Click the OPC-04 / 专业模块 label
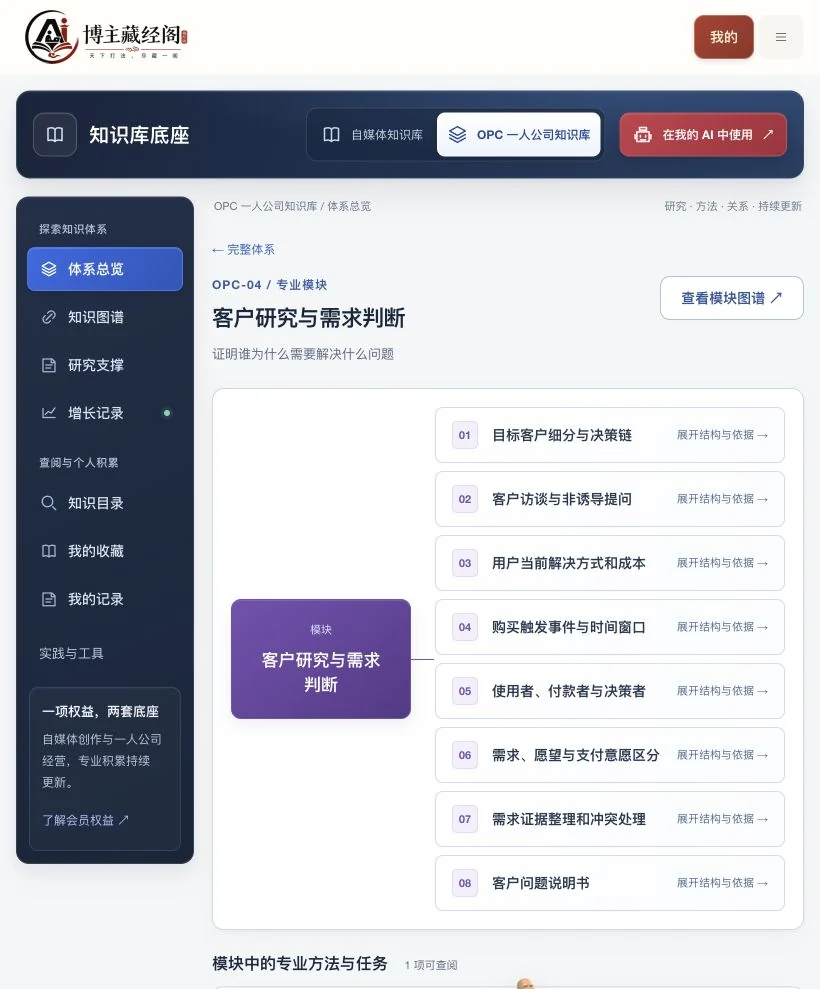Image resolution: width=820 pixels, height=989 pixels. tap(269, 284)
